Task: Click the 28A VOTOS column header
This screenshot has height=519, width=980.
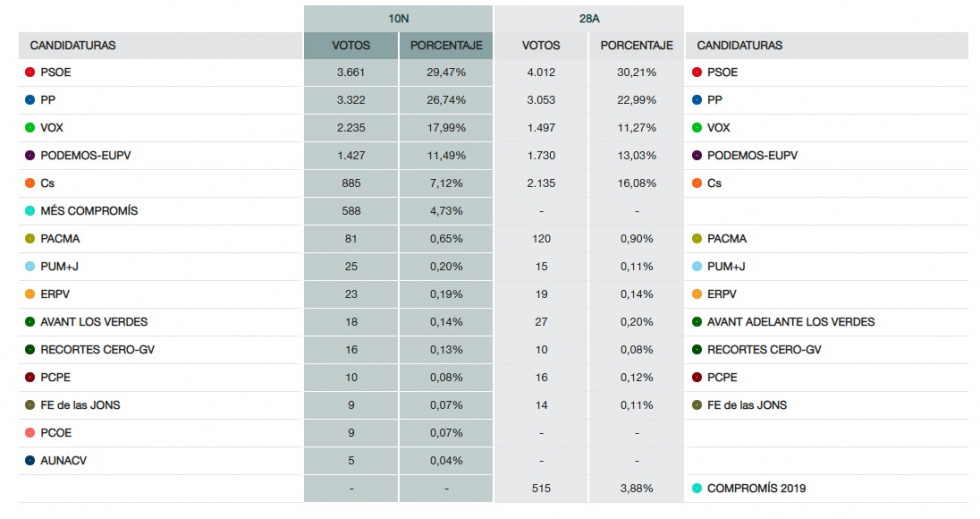Action: (x=541, y=46)
